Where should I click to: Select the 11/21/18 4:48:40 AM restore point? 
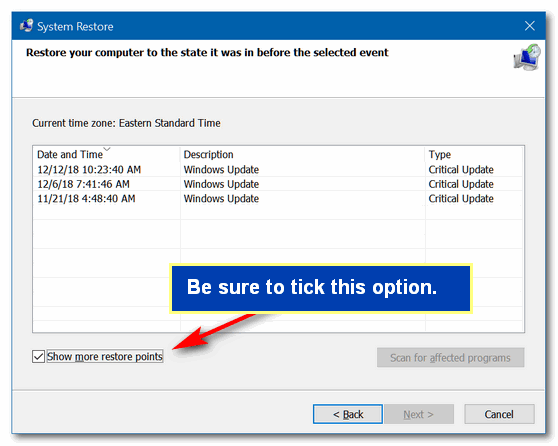pos(278,199)
